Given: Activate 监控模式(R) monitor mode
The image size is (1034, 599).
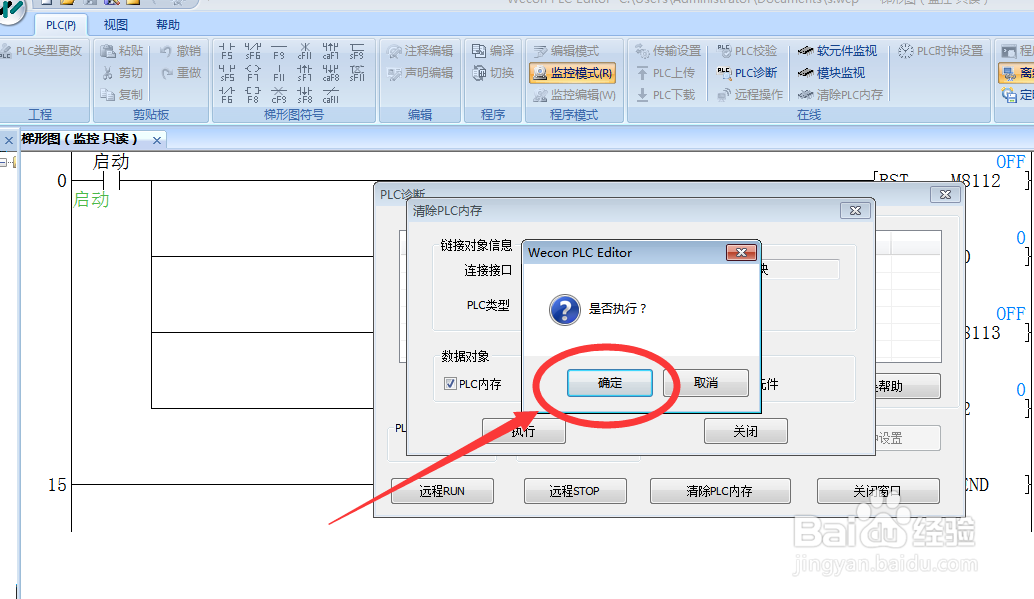Looking at the screenshot, I should [572, 73].
